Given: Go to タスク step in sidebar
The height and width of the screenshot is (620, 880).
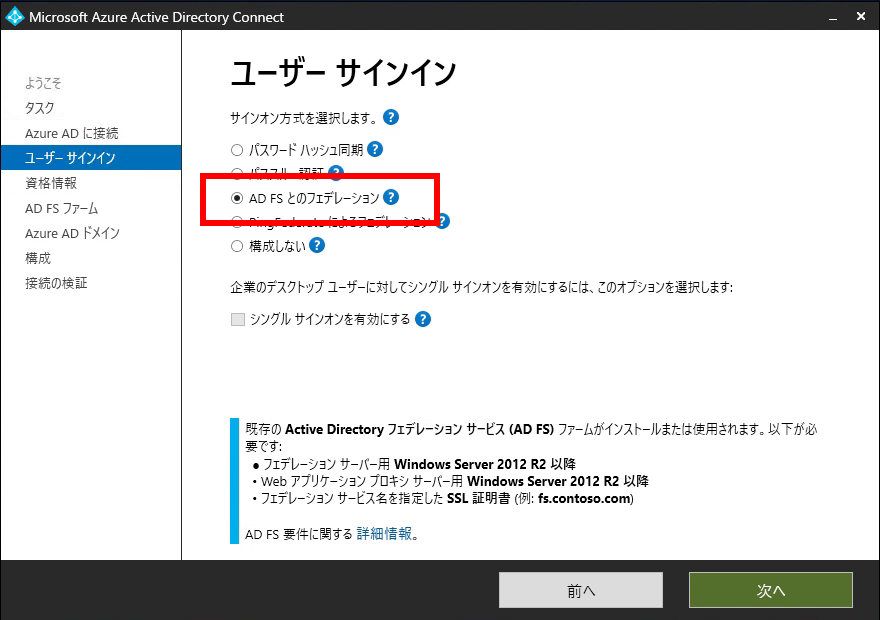Looking at the screenshot, I should 39,108.
